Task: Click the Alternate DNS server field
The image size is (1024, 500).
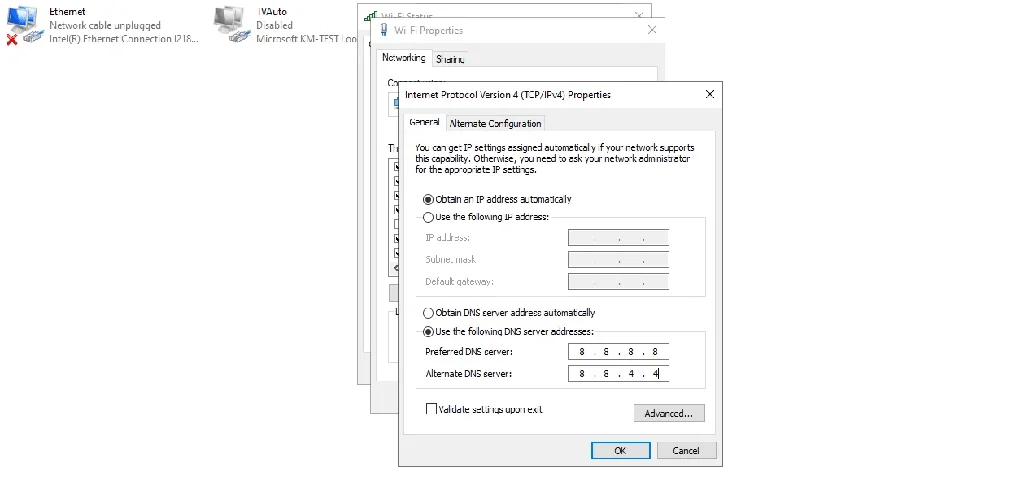Action: 618,373
